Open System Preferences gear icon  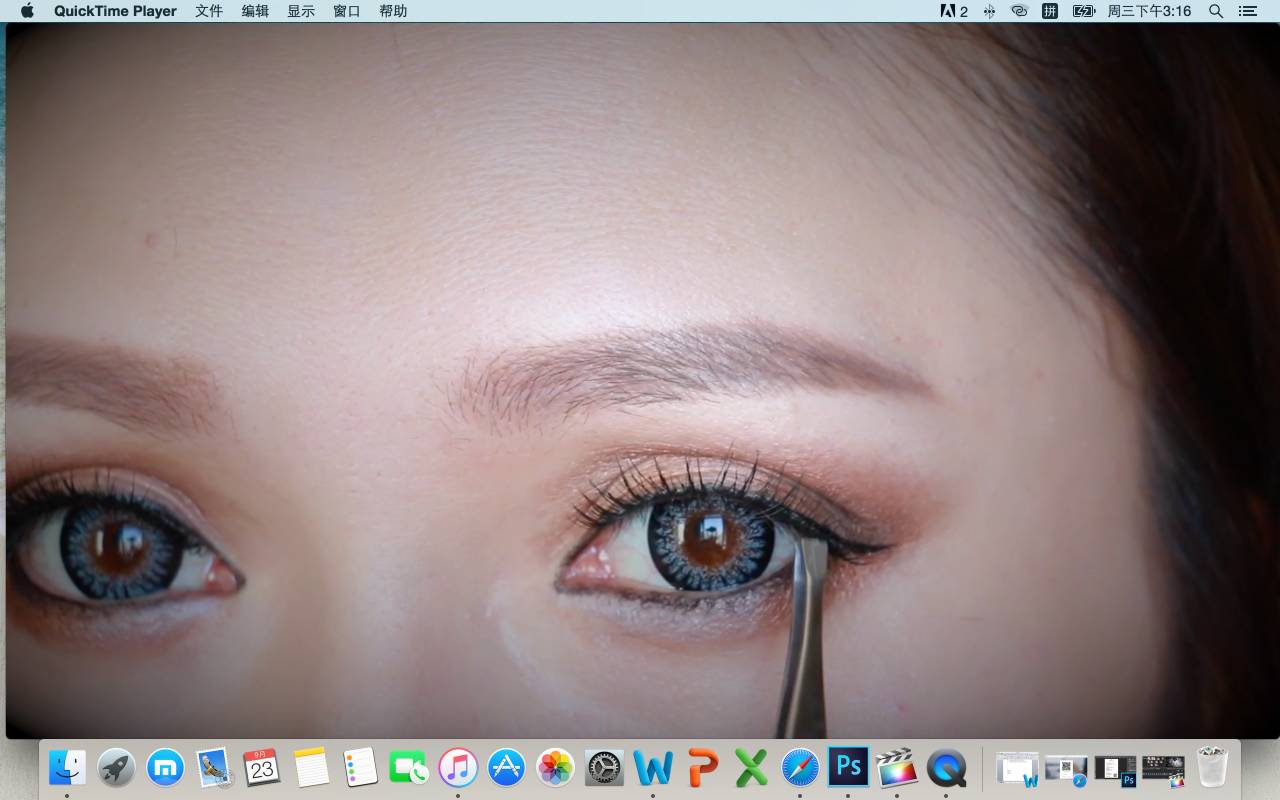(x=604, y=768)
